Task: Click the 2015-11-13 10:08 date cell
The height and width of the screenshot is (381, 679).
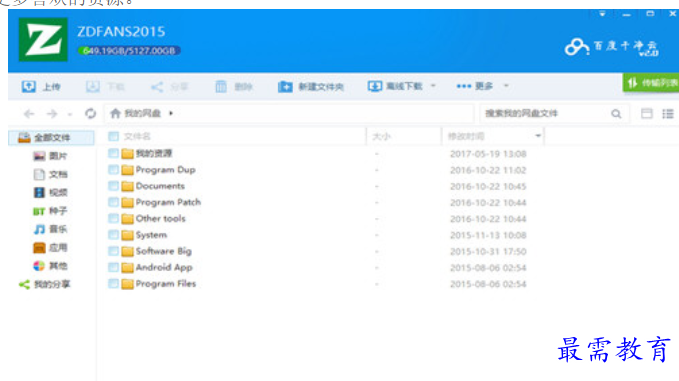Action: (x=488, y=235)
